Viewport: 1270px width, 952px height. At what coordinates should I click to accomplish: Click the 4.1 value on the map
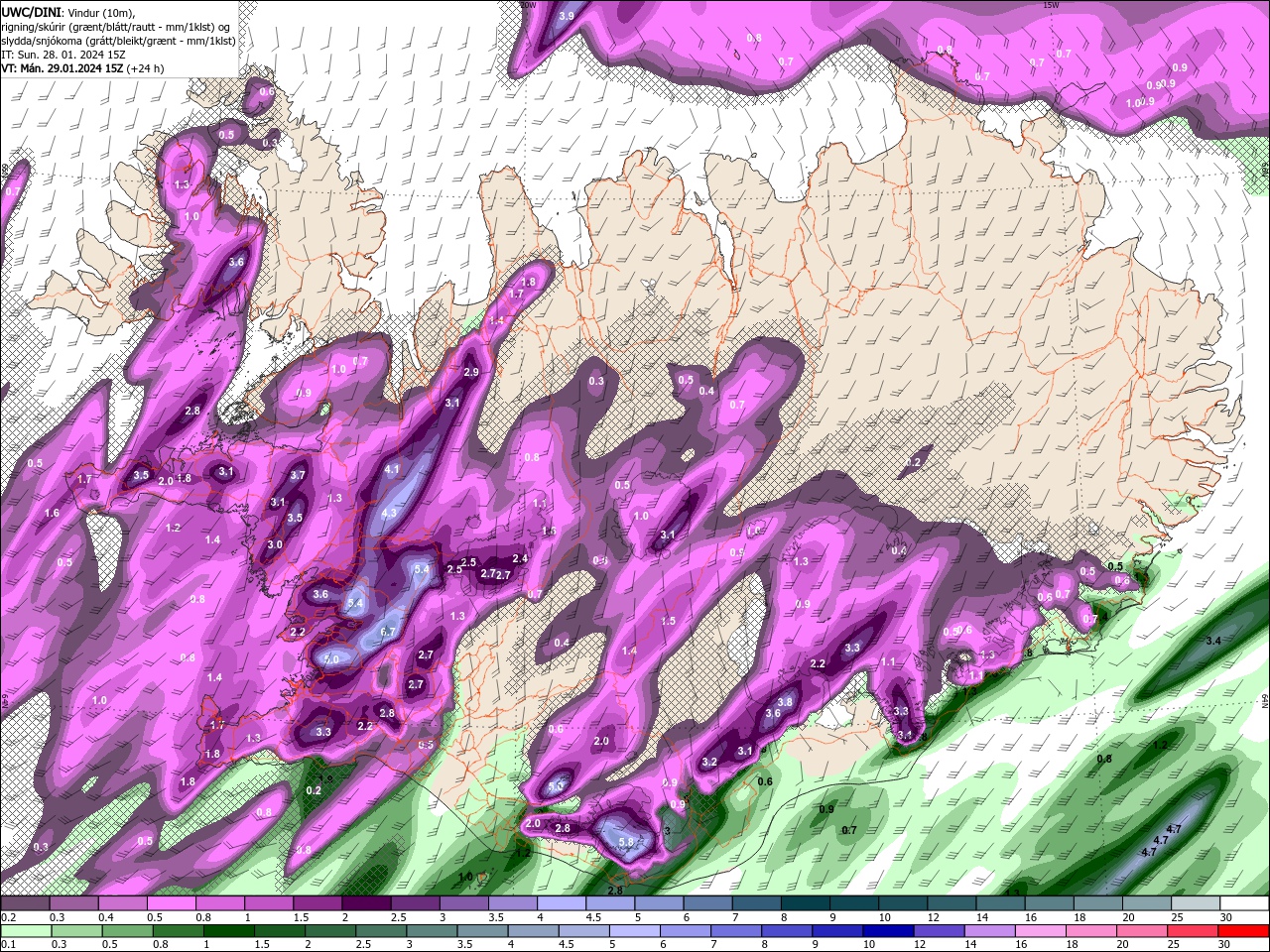click(392, 470)
